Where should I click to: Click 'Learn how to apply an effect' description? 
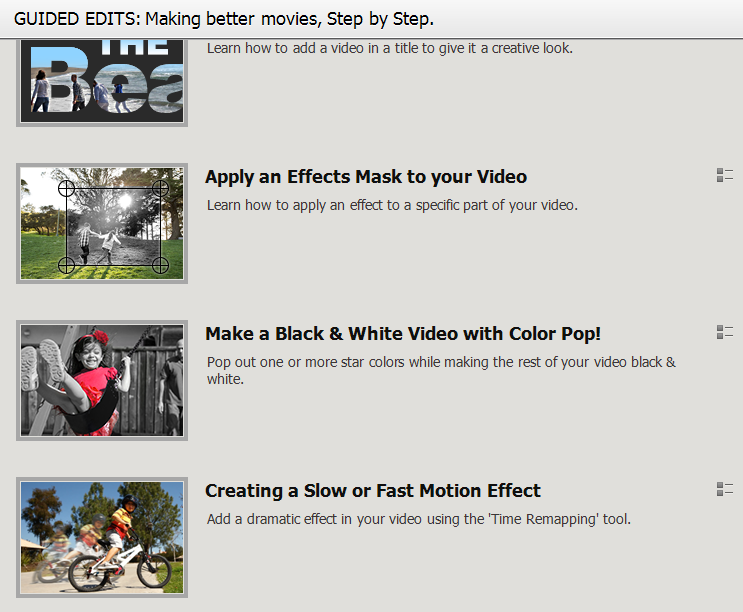point(392,205)
